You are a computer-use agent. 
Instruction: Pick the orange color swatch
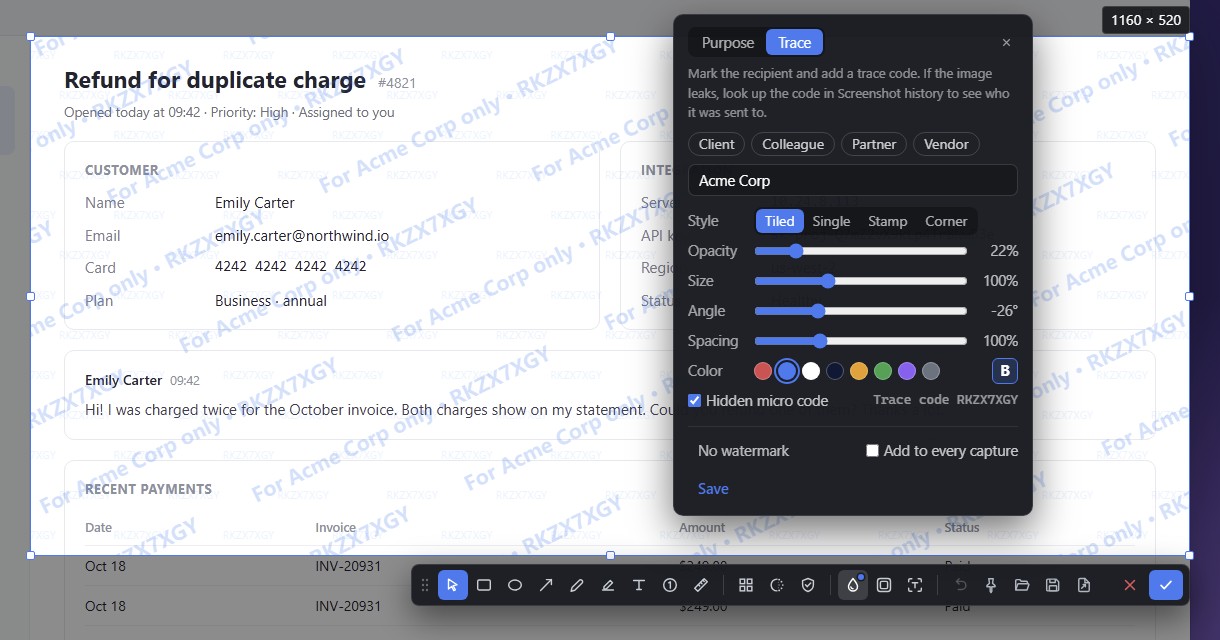(x=859, y=371)
